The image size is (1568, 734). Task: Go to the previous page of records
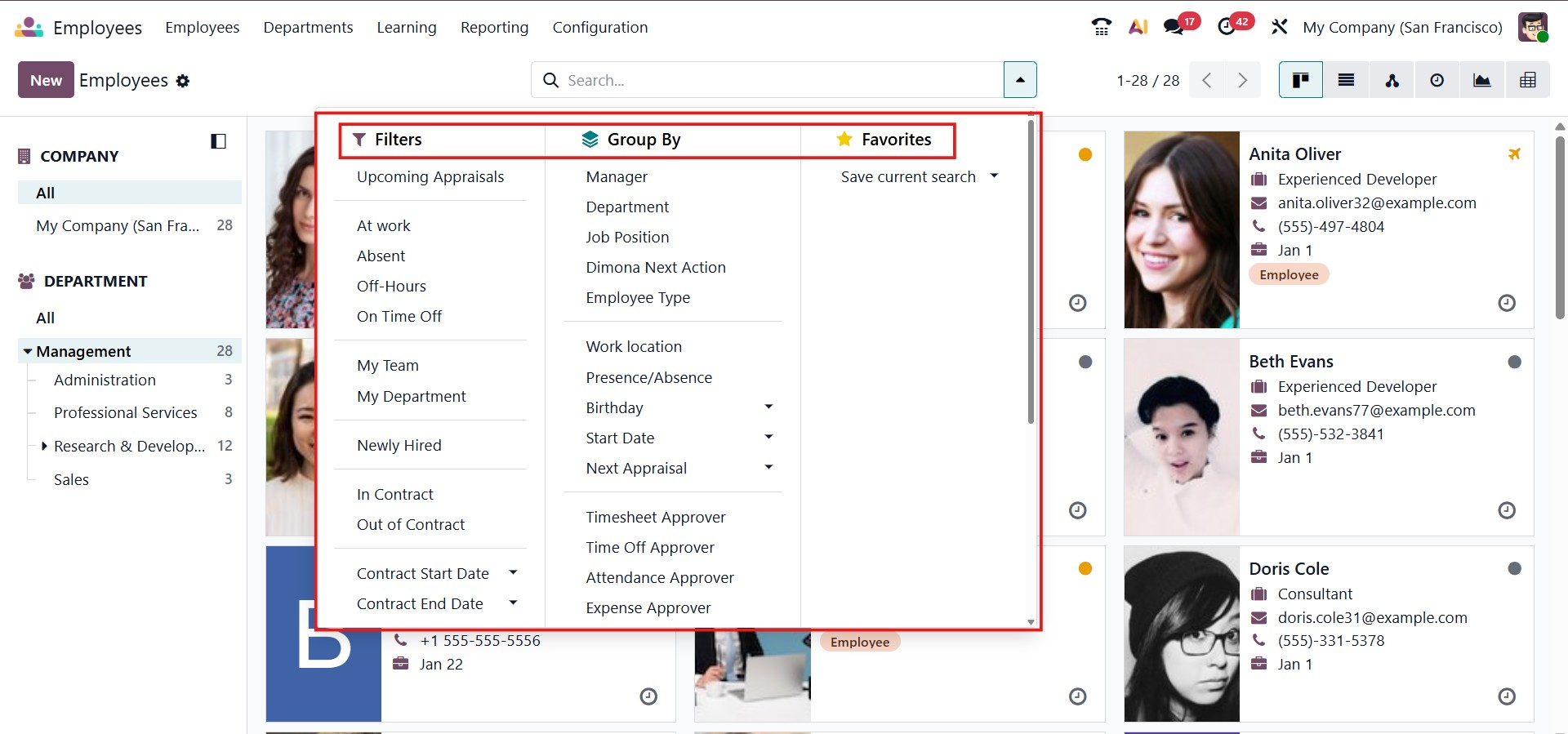click(1207, 80)
